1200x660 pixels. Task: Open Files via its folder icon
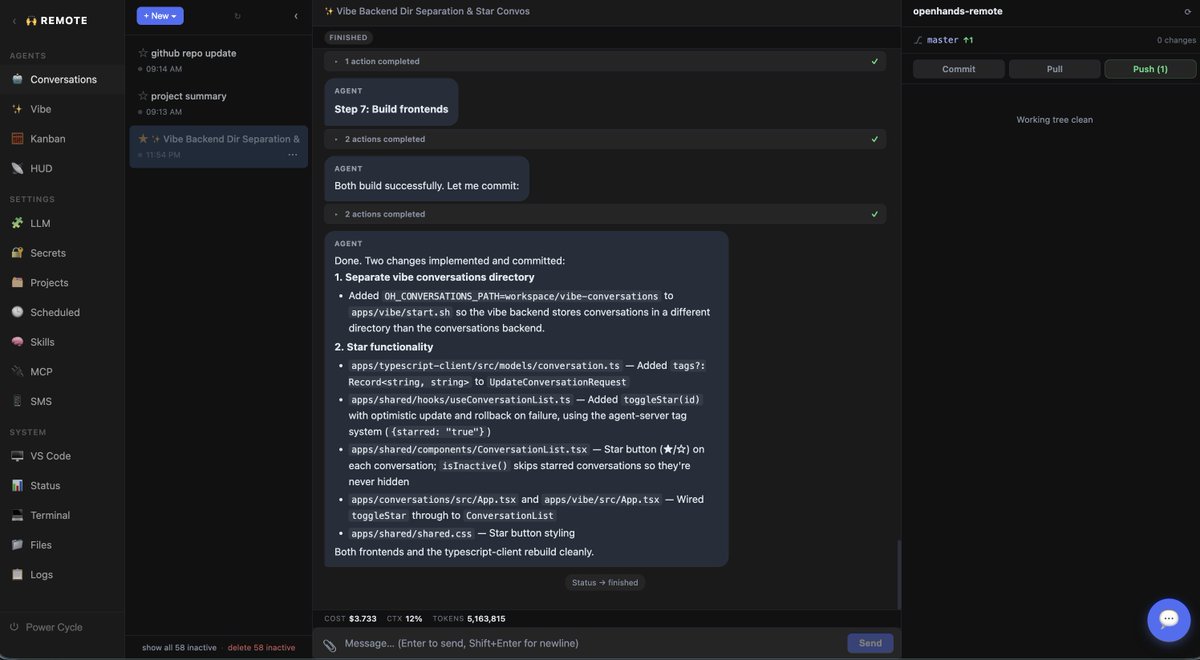pyautogui.click(x=17, y=545)
